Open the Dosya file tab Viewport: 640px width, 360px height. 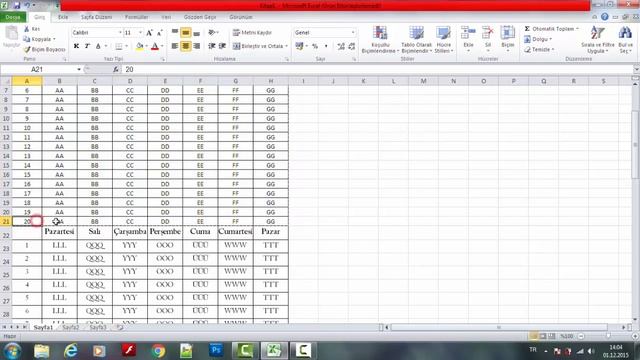click(13, 17)
